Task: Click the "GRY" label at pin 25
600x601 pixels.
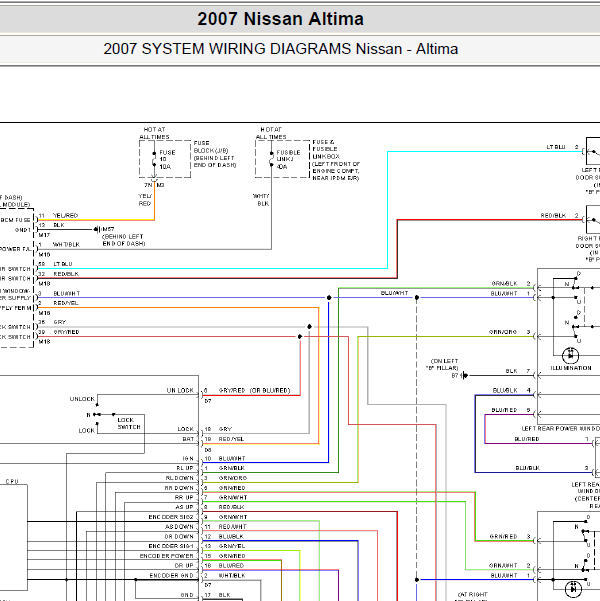Action: pyautogui.click(x=59, y=322)
